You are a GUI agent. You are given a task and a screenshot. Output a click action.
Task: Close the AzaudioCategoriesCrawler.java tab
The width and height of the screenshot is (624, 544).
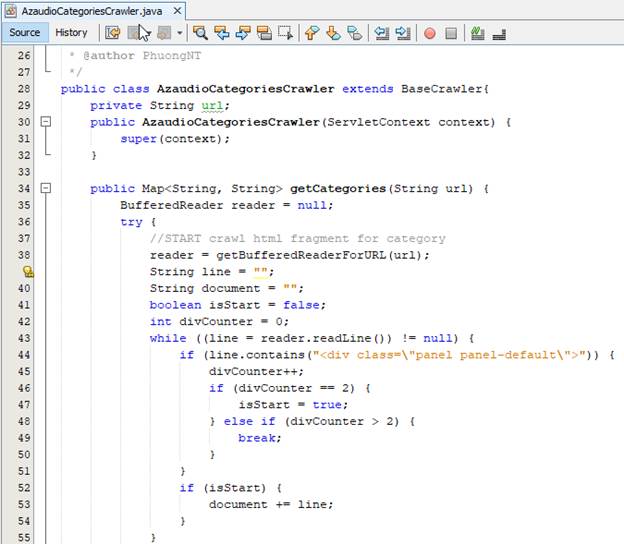177,11
